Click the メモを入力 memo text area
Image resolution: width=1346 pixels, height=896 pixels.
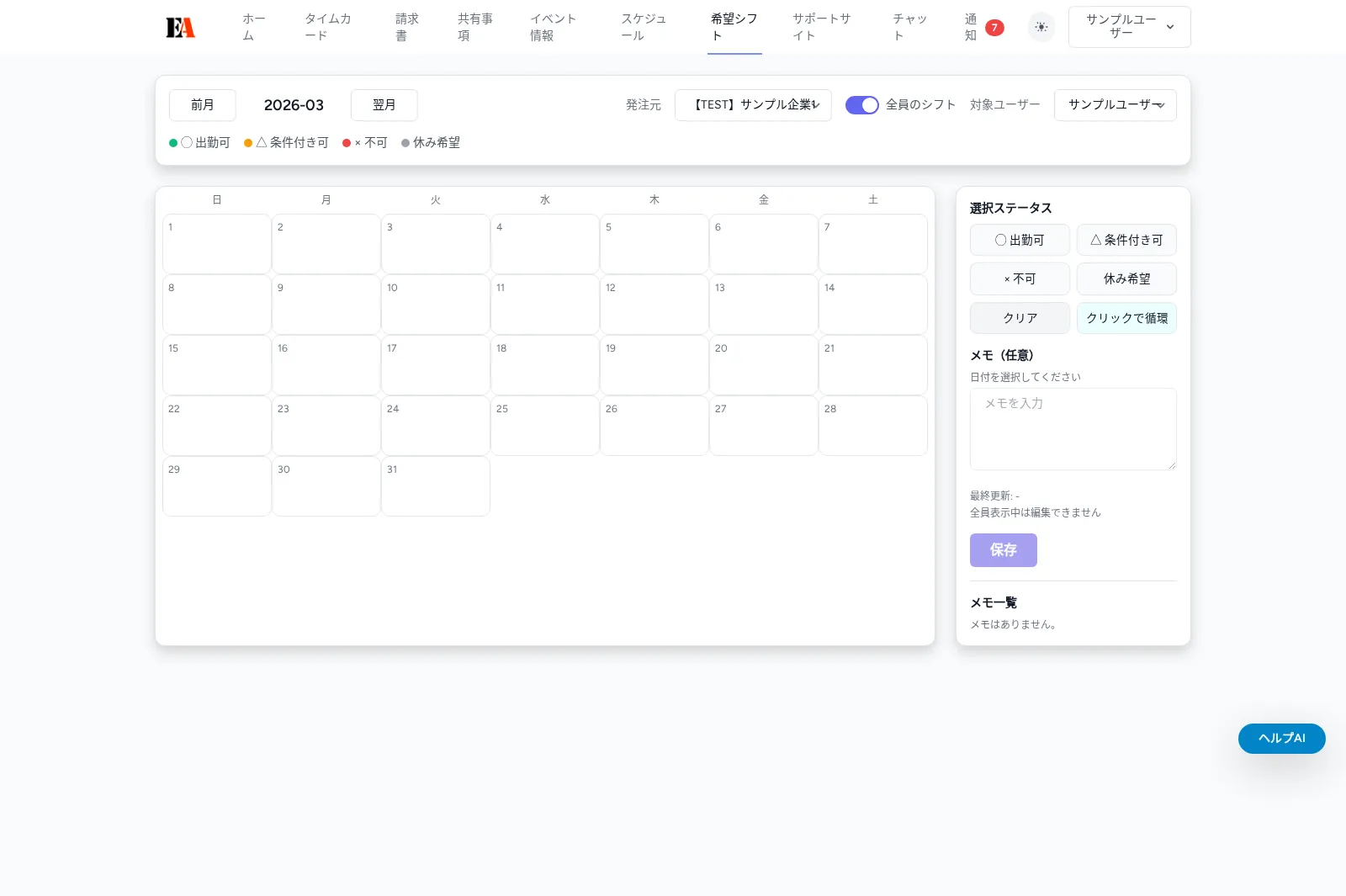(x=1073, y=429)
